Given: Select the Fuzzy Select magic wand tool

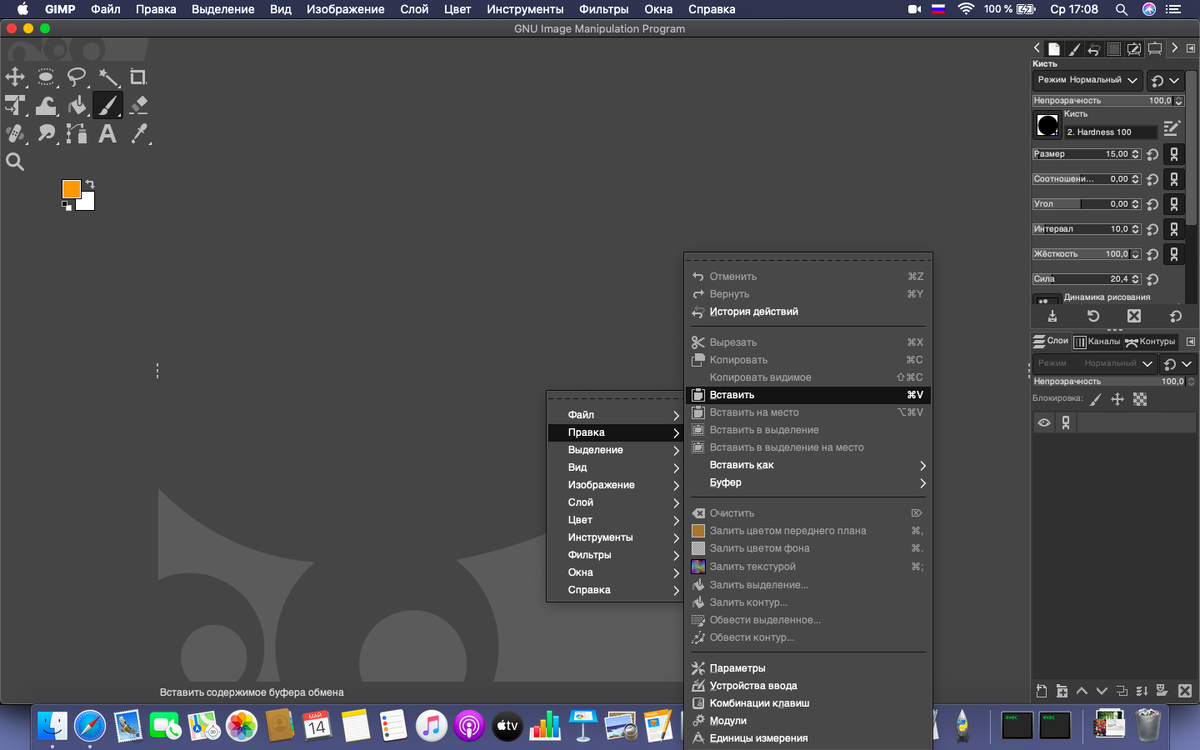Looking at the screenshot, I should pyautogui.click(x=108, y=77).
